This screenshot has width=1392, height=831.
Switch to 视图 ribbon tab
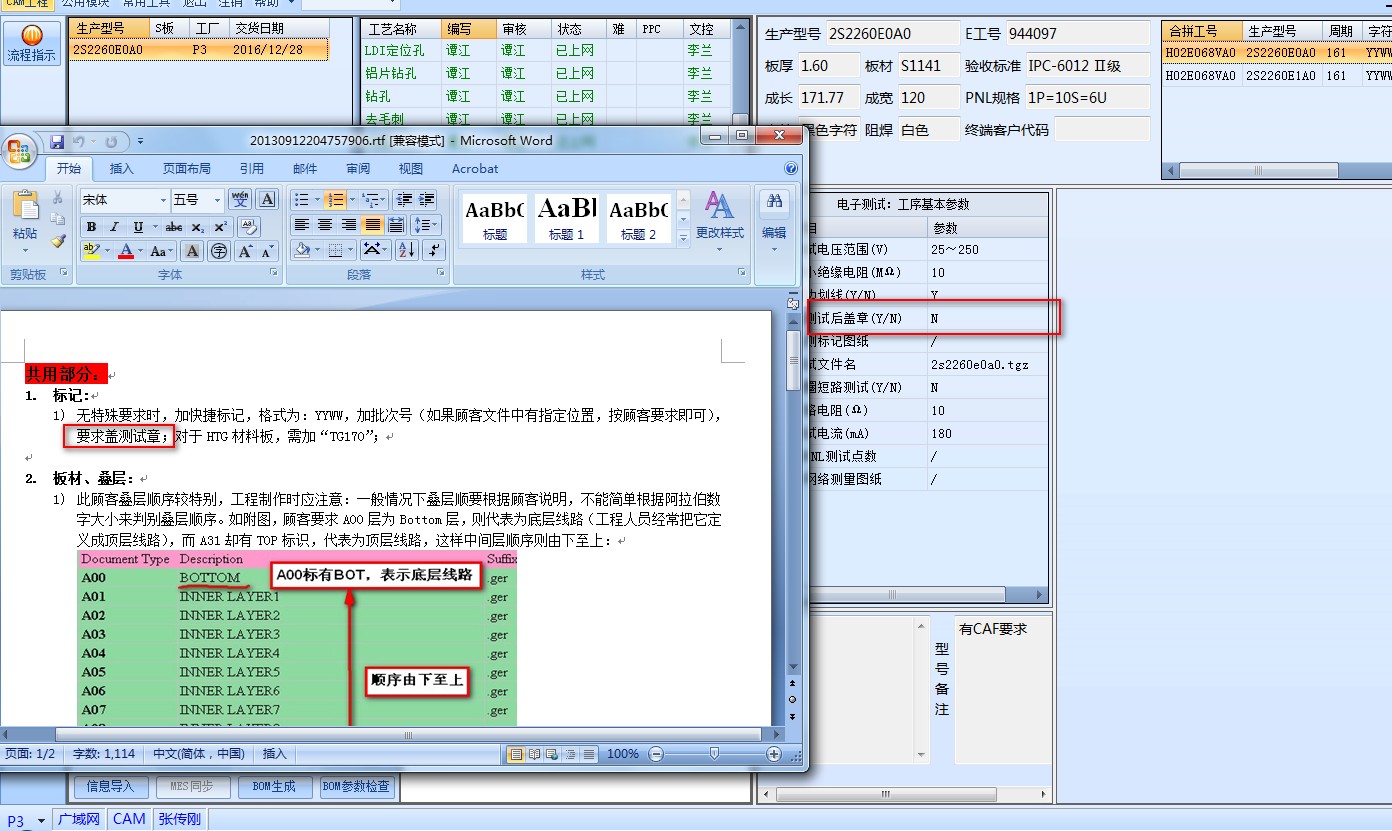click(411, 169)
